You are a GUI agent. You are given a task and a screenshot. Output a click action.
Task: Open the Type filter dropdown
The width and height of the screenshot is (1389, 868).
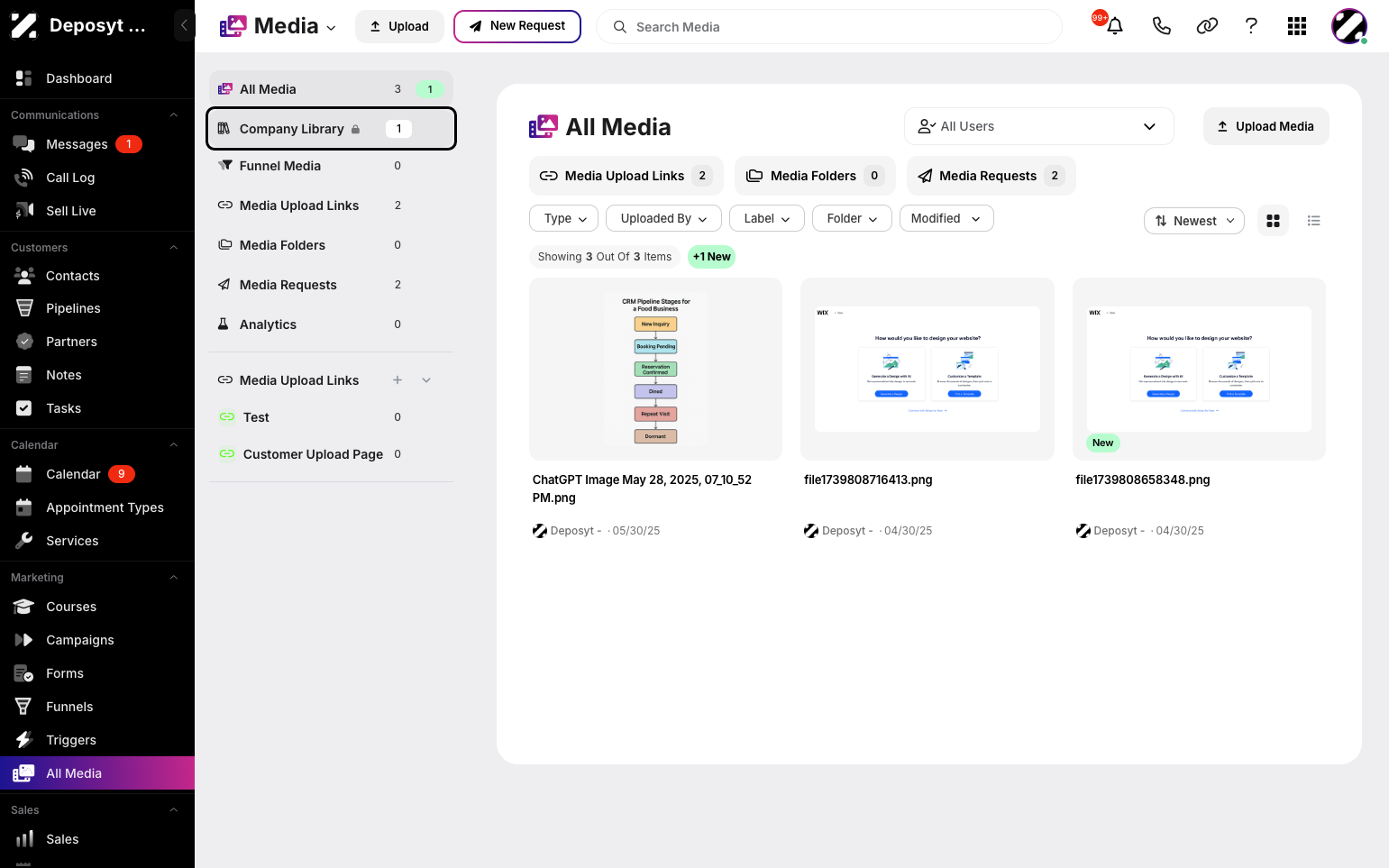[x=565, y=218]
